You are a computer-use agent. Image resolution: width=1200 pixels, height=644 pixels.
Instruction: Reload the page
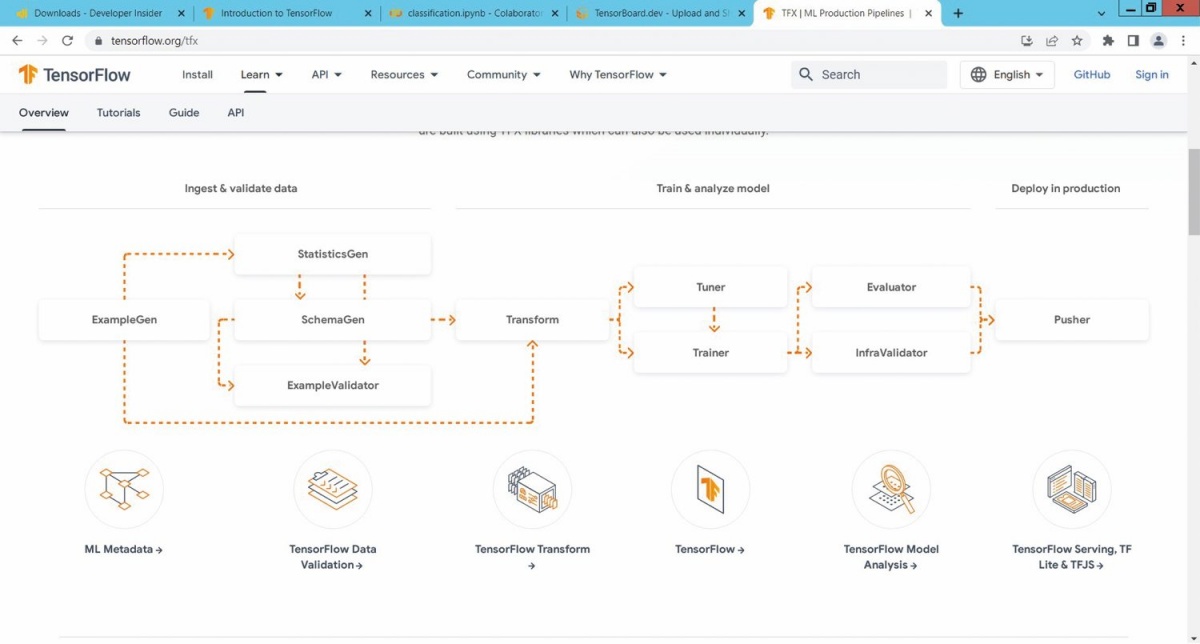67,41
